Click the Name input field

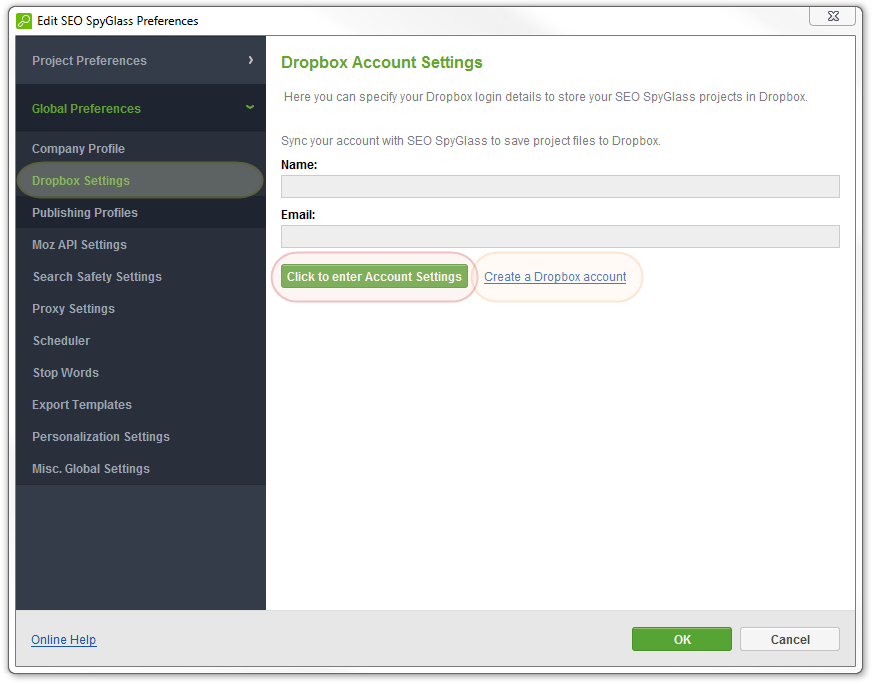tap(560, 186)
